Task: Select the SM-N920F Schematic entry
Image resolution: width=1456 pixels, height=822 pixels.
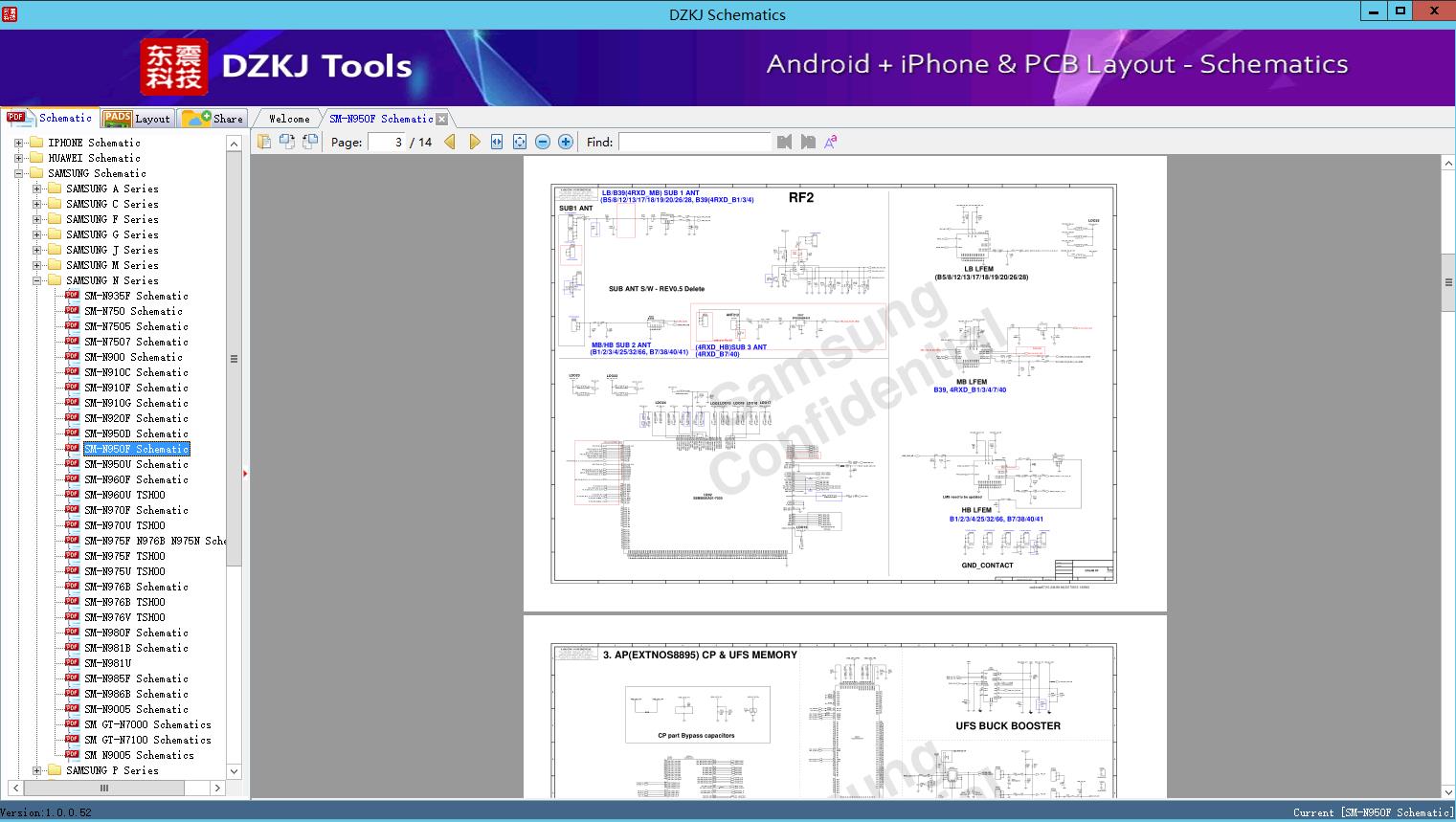Action: pos(136,418)
